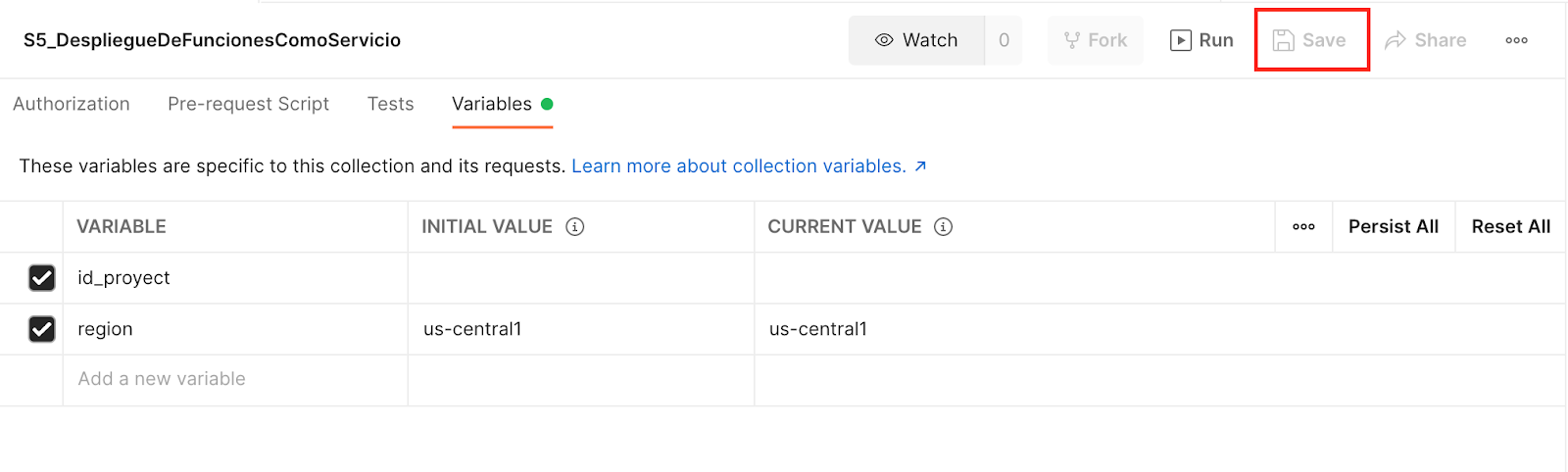
Task: Click the Fork branch icon
Action: (x=1072, y=40)
